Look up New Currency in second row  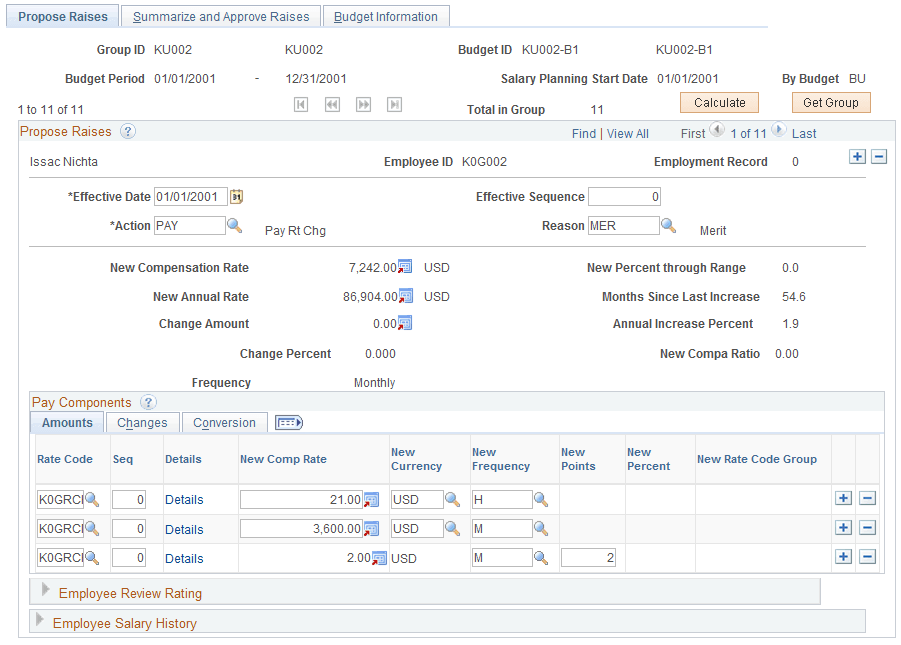pos(453,528)
